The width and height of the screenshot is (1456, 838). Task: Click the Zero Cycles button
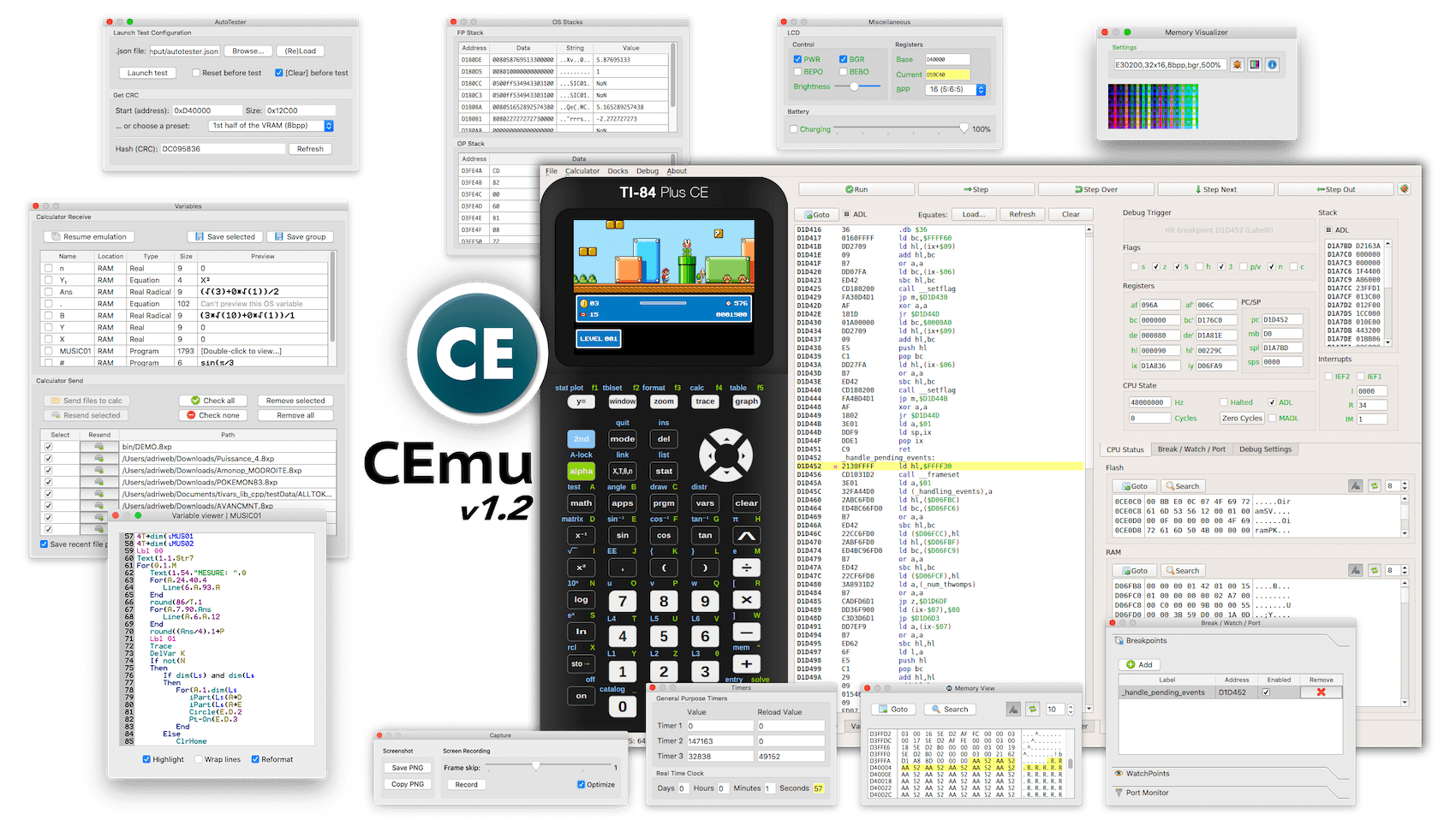tap(1242, 418)
